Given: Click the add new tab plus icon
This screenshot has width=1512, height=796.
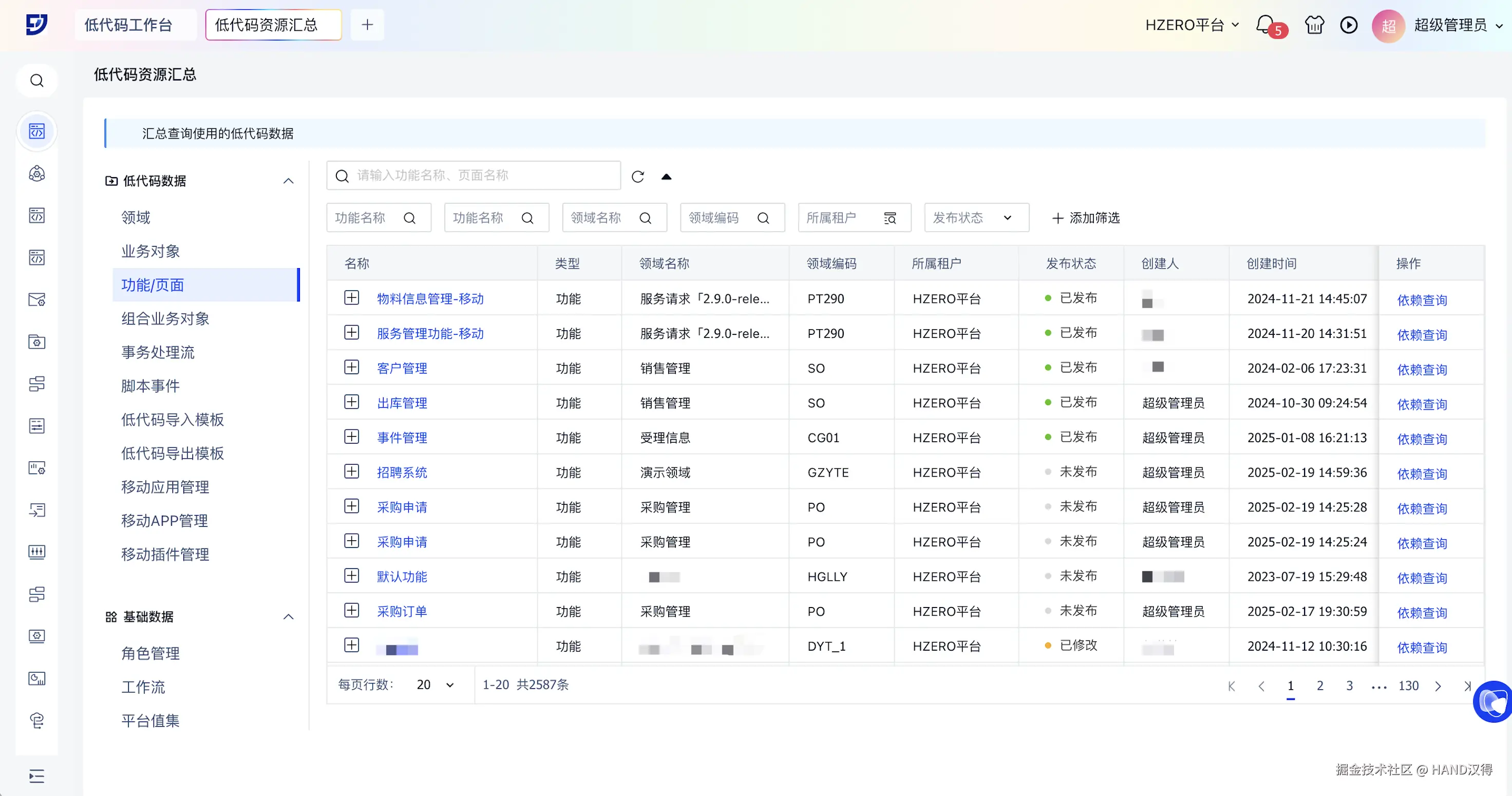Looking at the screenshot, I should 367,25.
